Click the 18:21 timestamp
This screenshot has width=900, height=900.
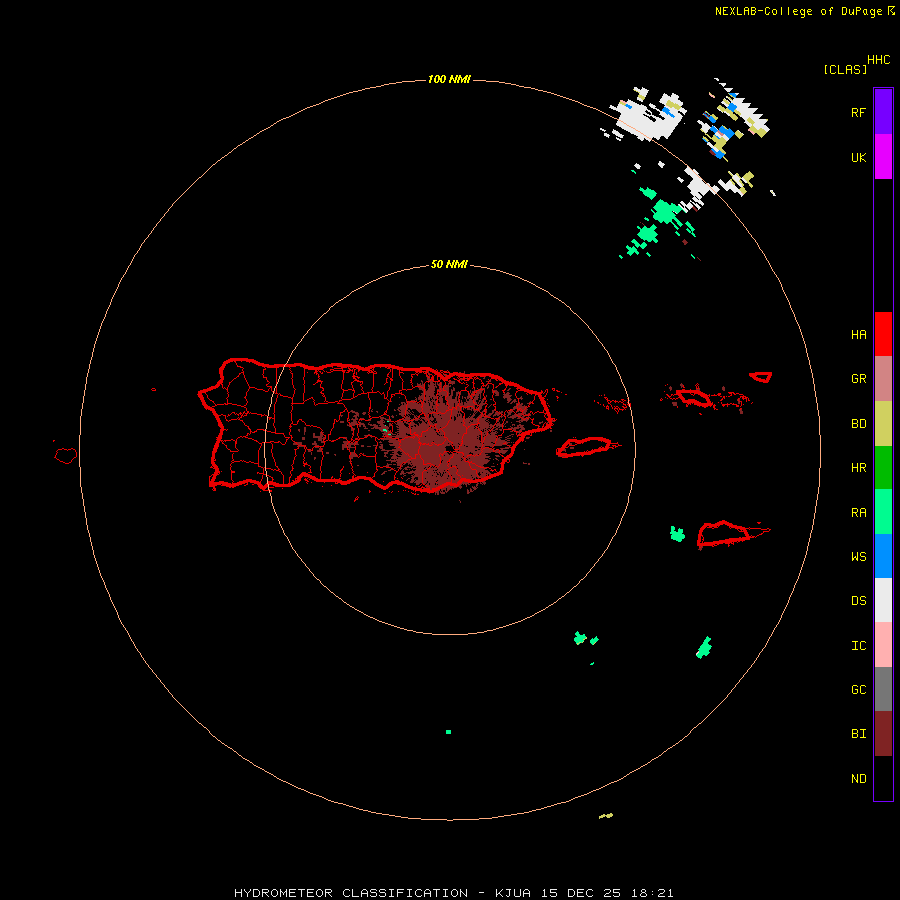tap(654, 893)
